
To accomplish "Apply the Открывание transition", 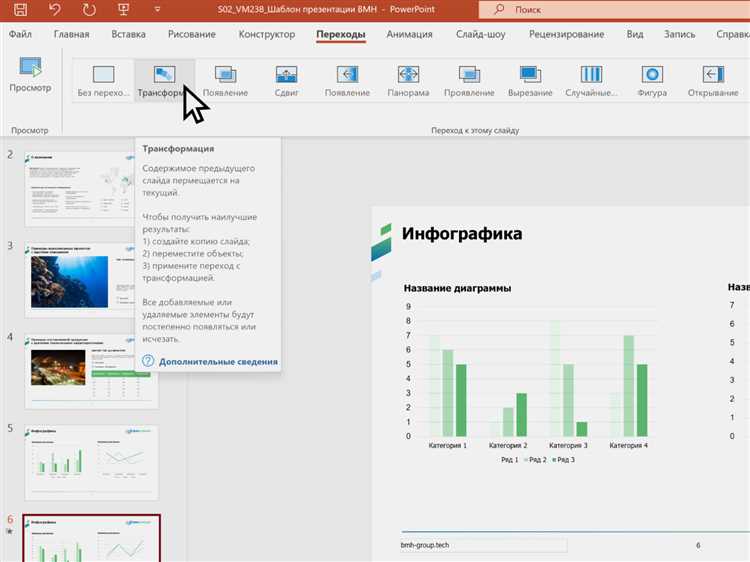I will click(x=713, y=78).
